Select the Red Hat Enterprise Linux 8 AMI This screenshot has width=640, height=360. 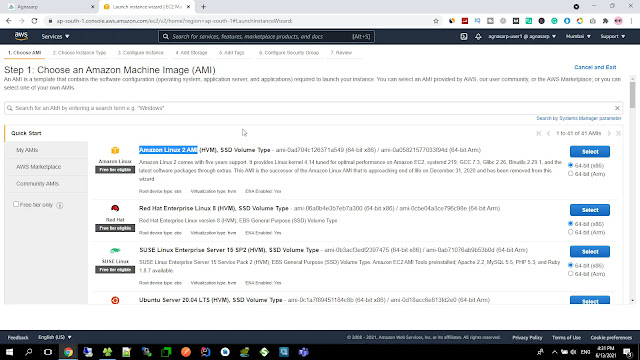point(590,210)
